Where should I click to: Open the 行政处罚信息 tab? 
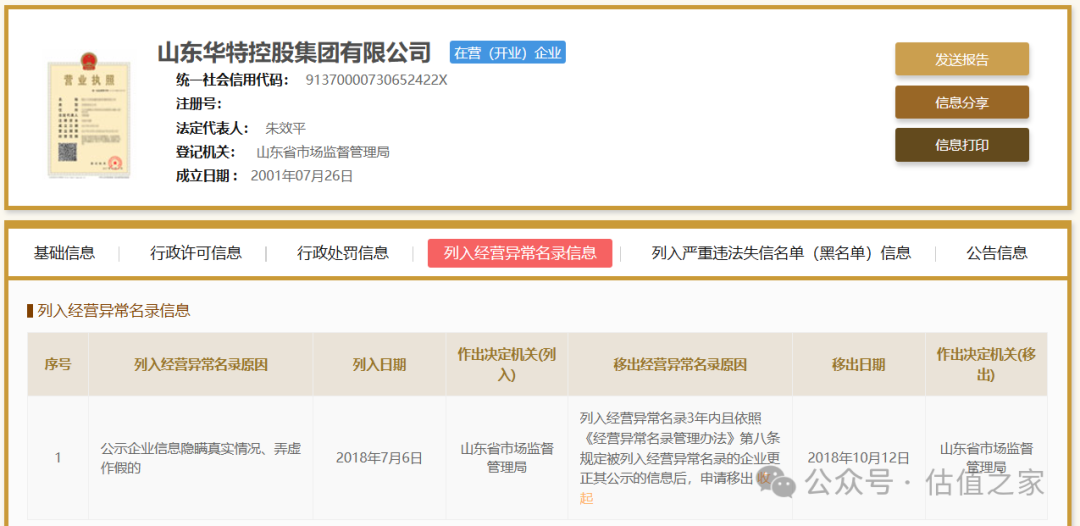(343, 253)
